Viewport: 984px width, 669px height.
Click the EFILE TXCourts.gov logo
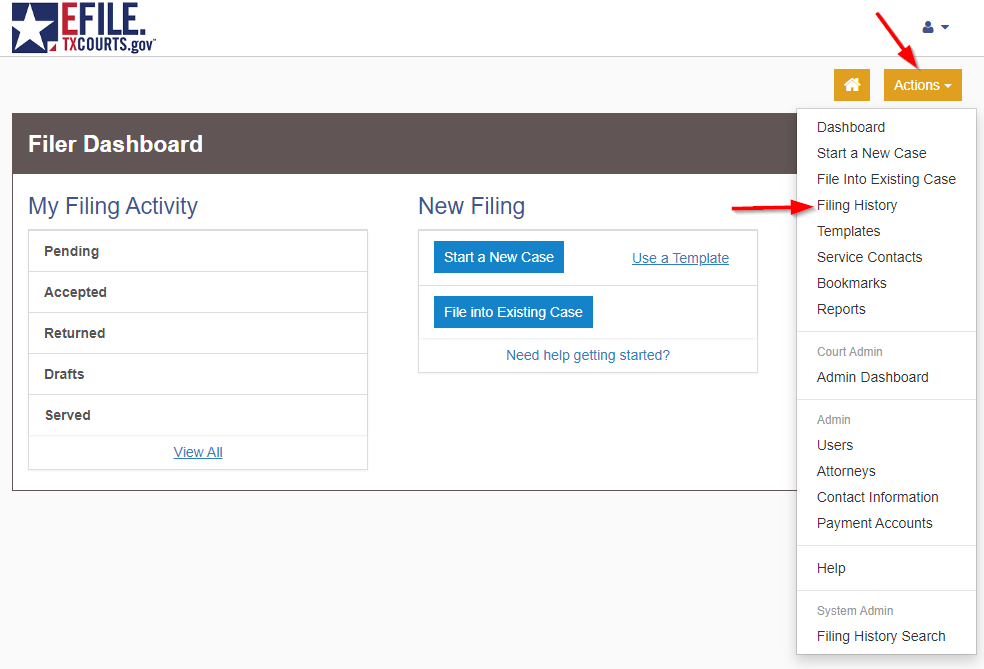coord(84,28)
